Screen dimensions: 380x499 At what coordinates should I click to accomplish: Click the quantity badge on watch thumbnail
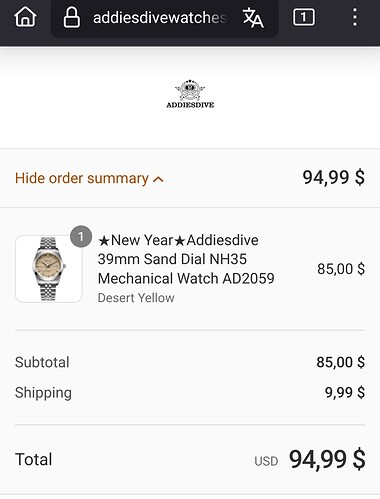pos(81,237)
